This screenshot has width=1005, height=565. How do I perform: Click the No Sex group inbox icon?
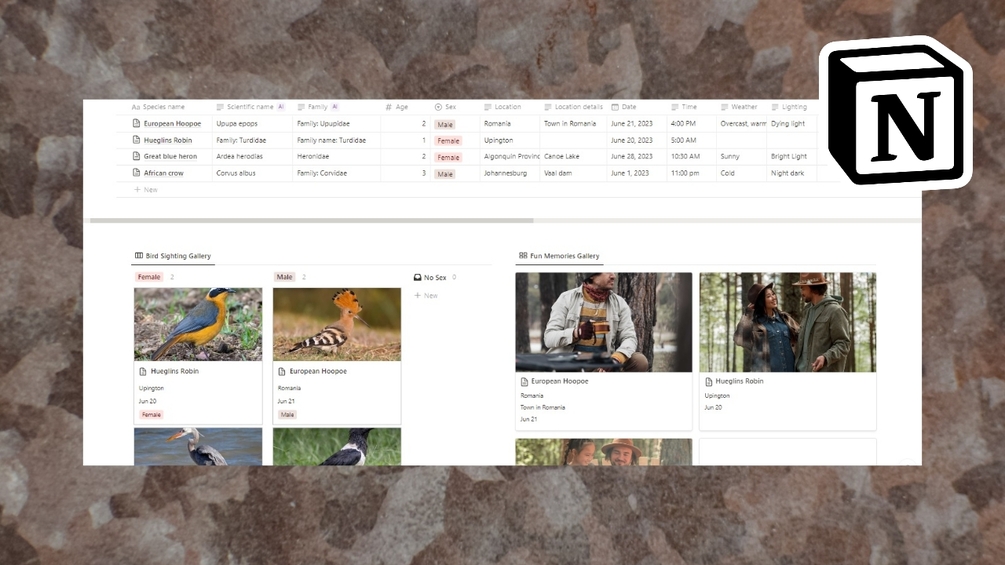point(417,277)
